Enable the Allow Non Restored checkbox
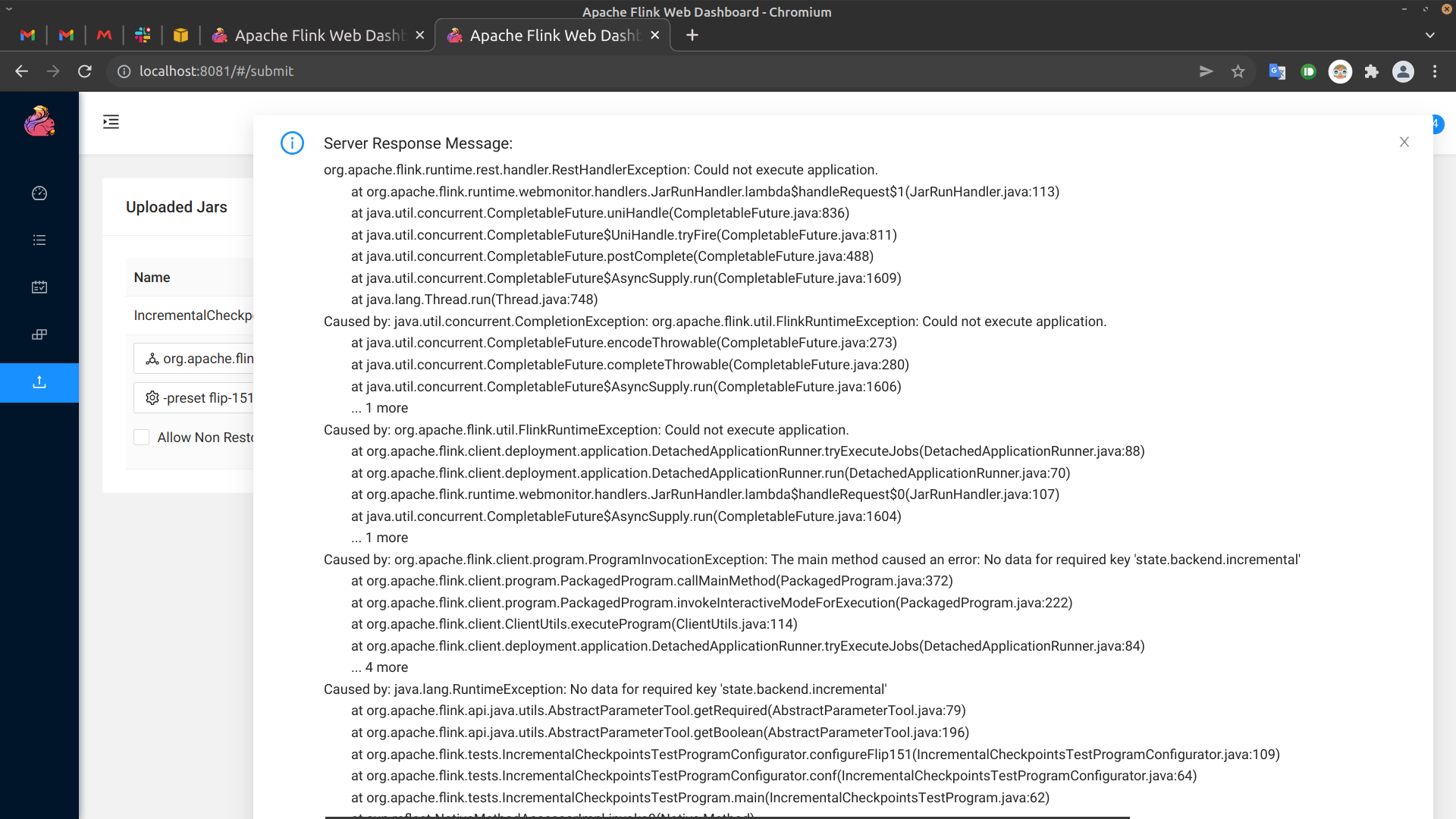This screenshot has width=1456, height=819. coord(141,437)
